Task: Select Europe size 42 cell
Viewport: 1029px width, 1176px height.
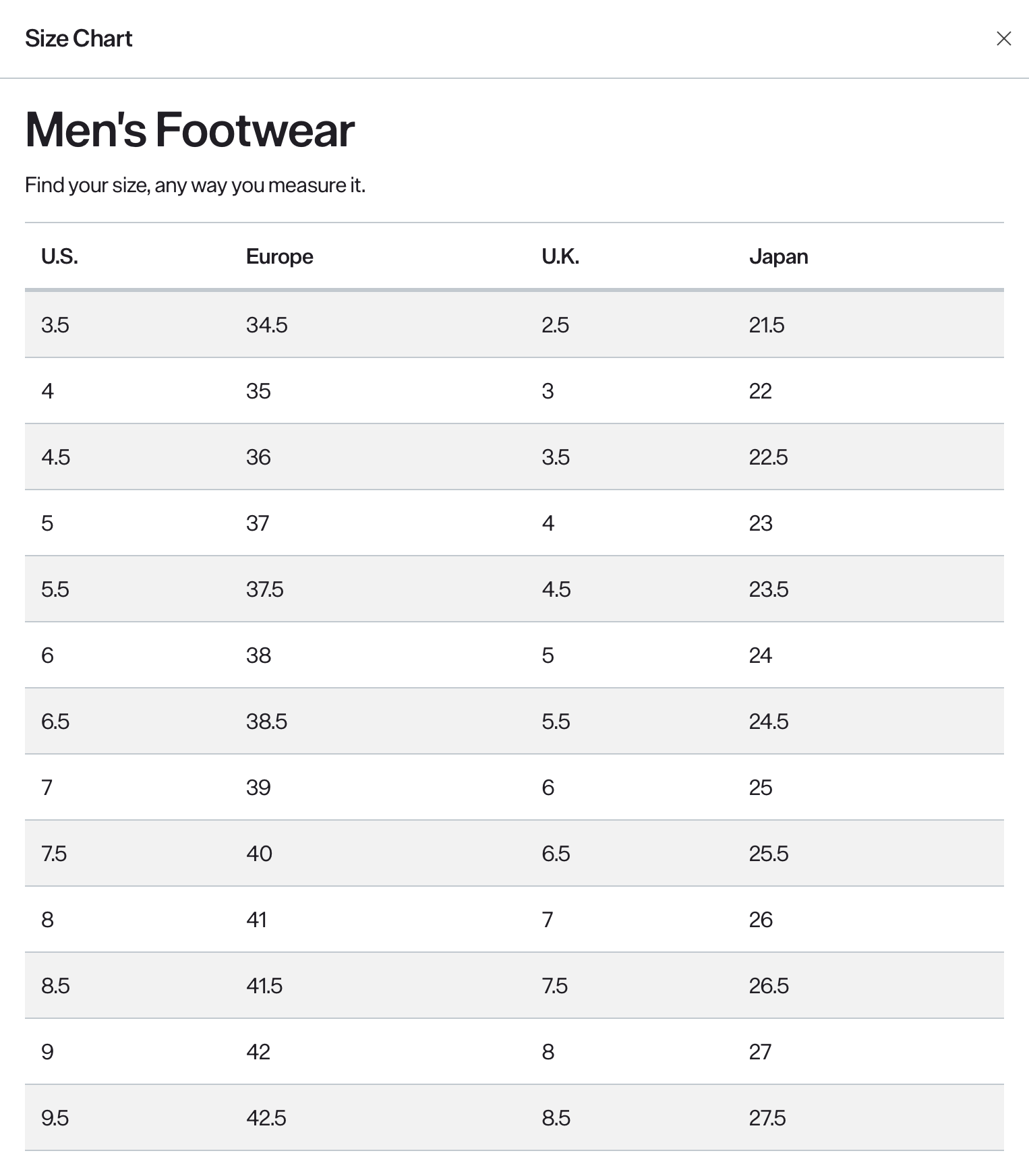Action: 258,1052
